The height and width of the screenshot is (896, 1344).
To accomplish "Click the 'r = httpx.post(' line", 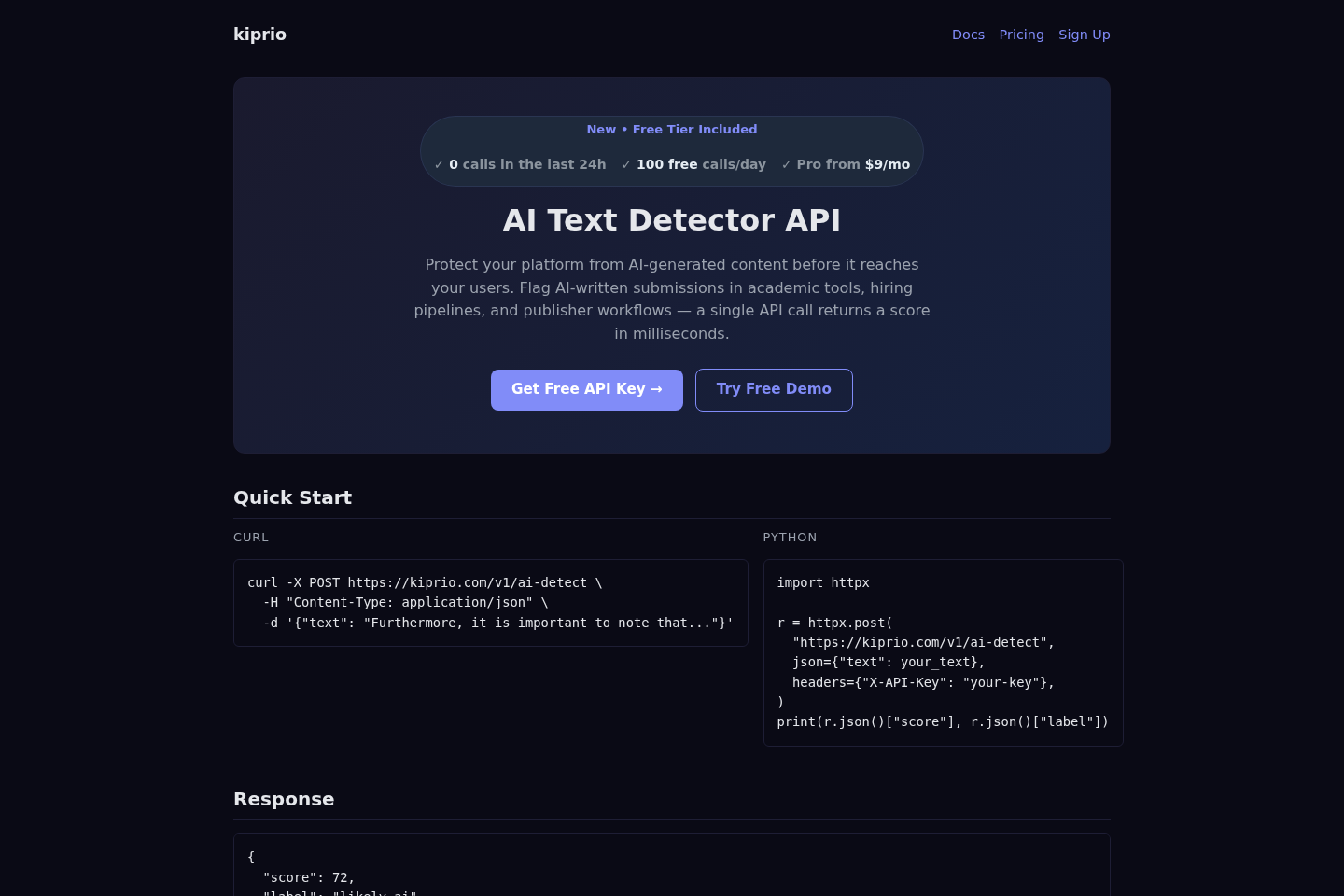I will click(x=835, y=623).
